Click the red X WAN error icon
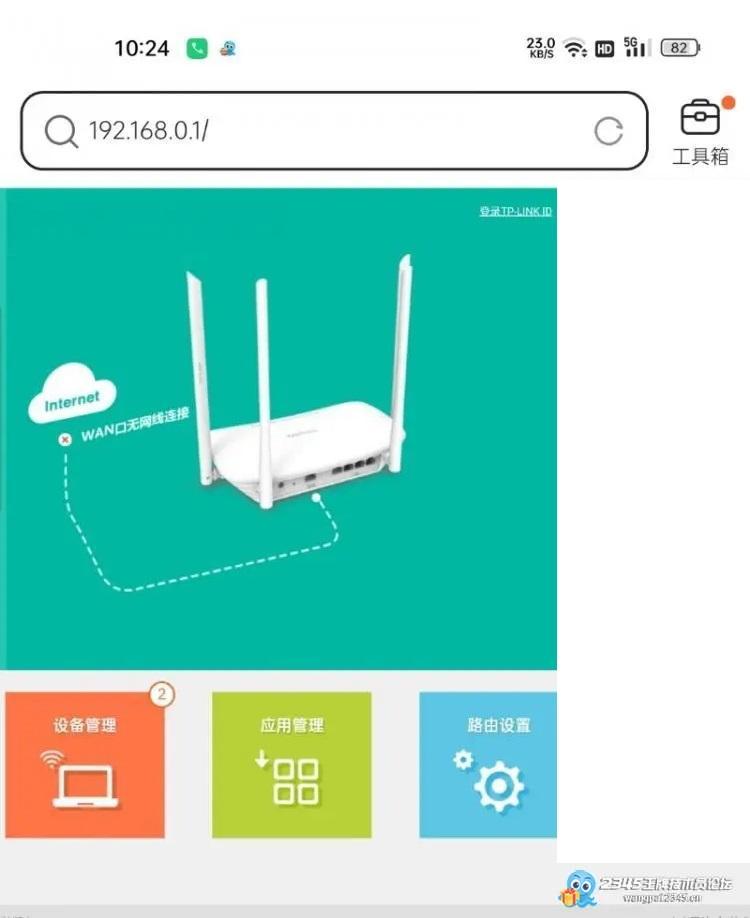The height and width of the screenshot is (918, 750). tap(65, 439)
